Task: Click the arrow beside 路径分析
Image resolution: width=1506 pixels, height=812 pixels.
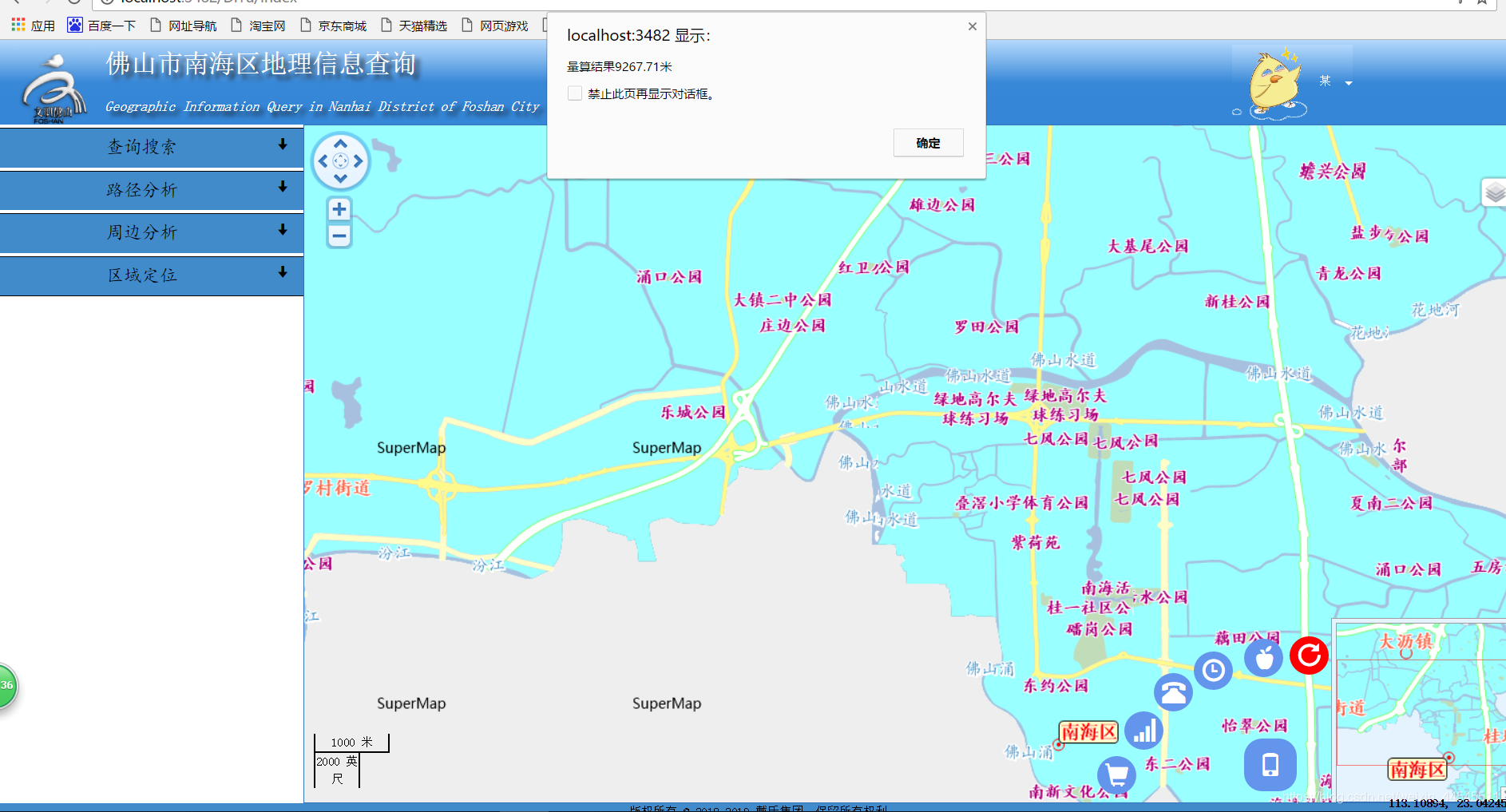Action: (x=283, y=187)
